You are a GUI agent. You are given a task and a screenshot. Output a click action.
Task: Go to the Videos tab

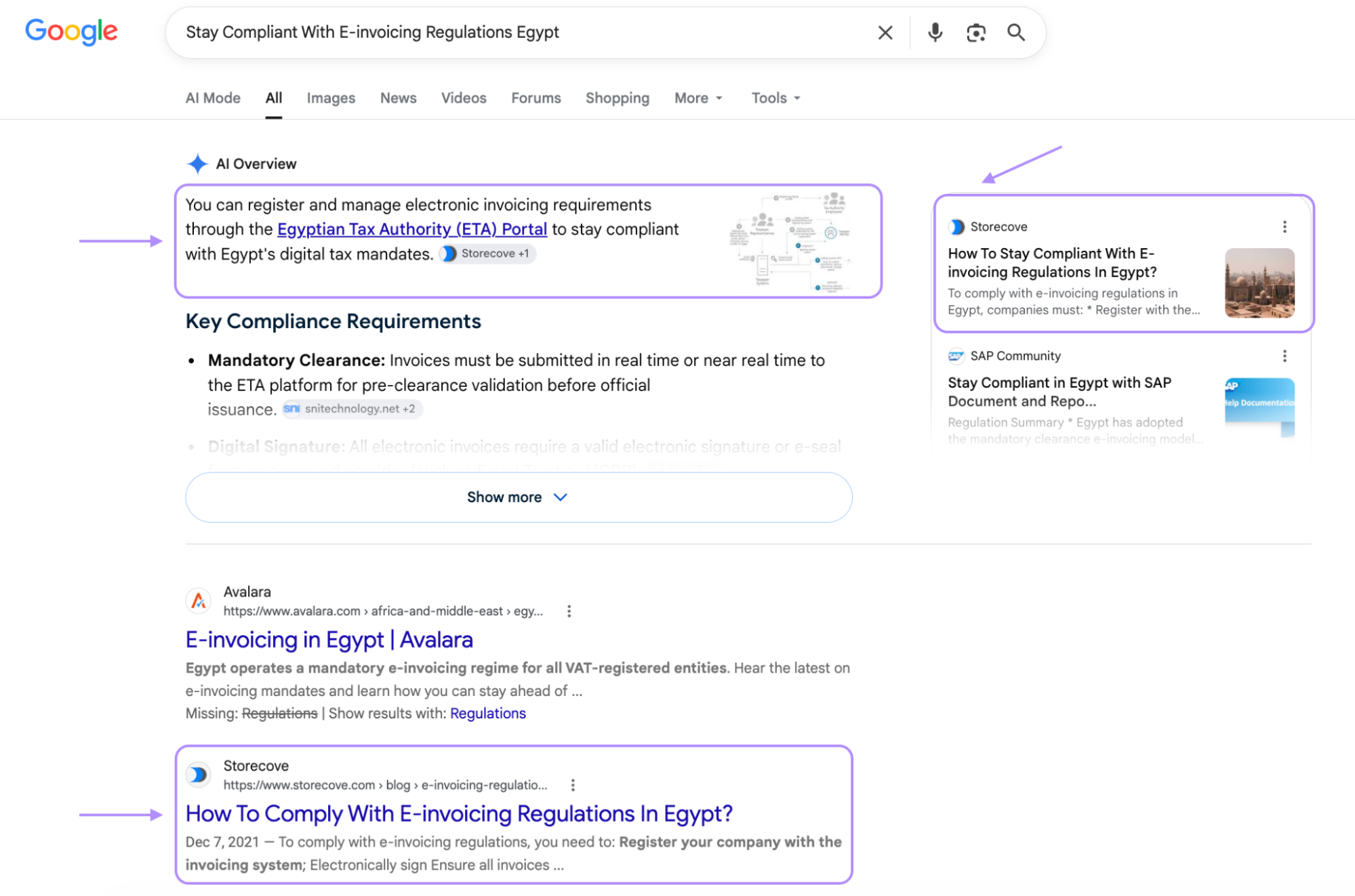(x=464, y=98)
